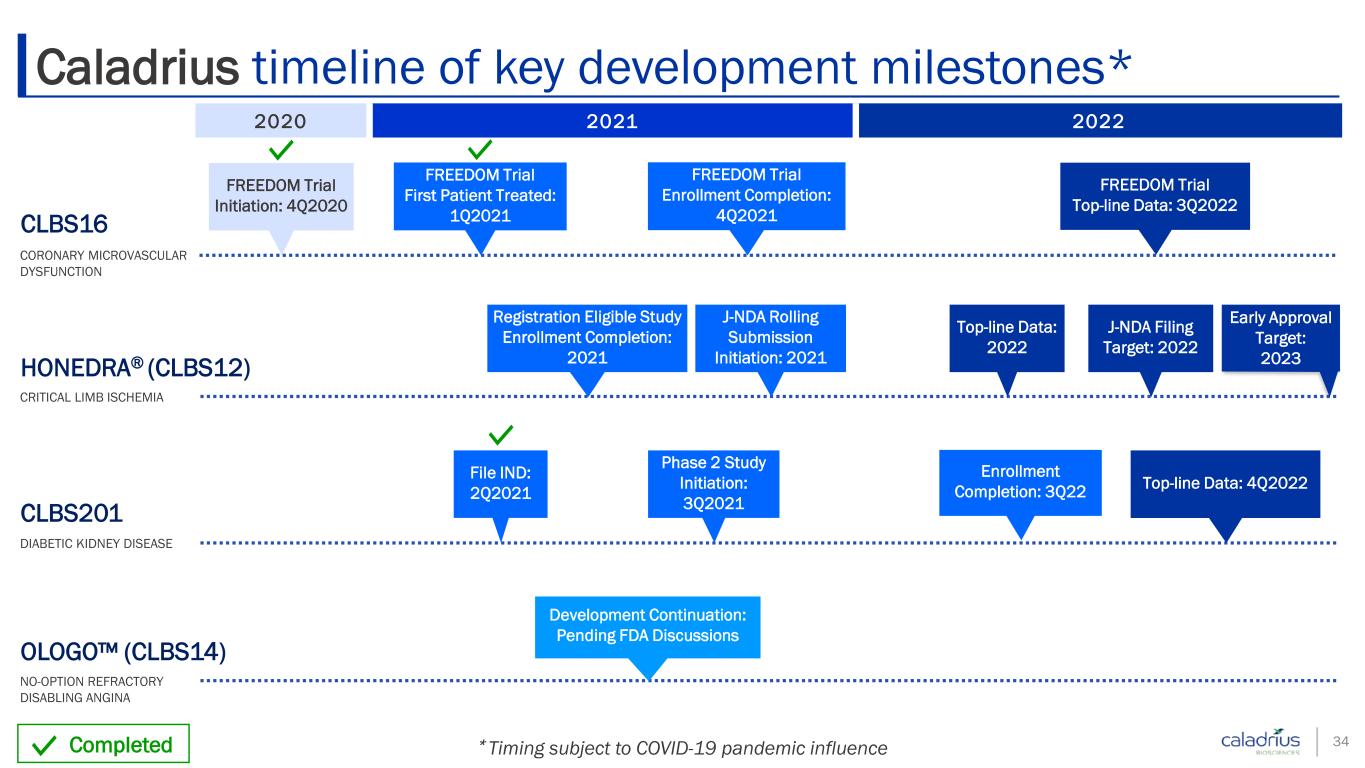Click FREEDOM Trial Initiation: 4Q2020 box
The height and width of the screenshot is (768, 1365).
pos(281,196)
